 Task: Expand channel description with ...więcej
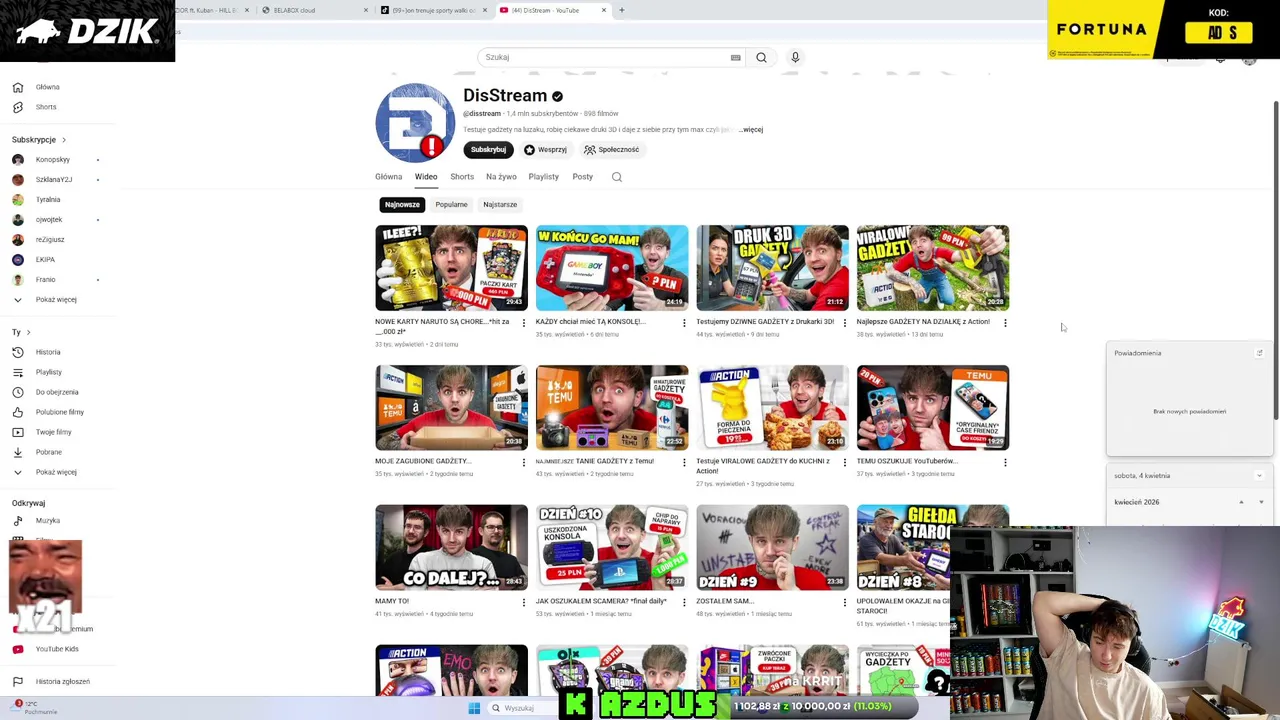pyautogui.click(x=751, y=130)
